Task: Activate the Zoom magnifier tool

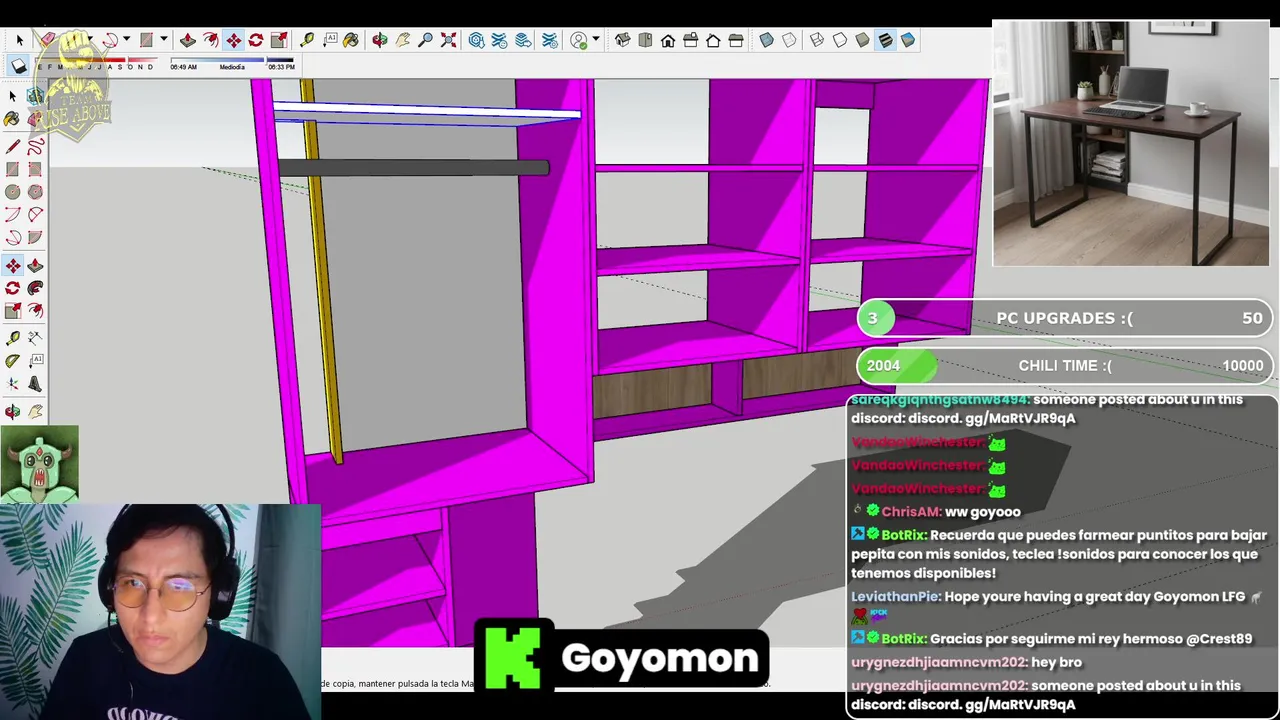Action: pyautogui.click(x=425, y=40)
